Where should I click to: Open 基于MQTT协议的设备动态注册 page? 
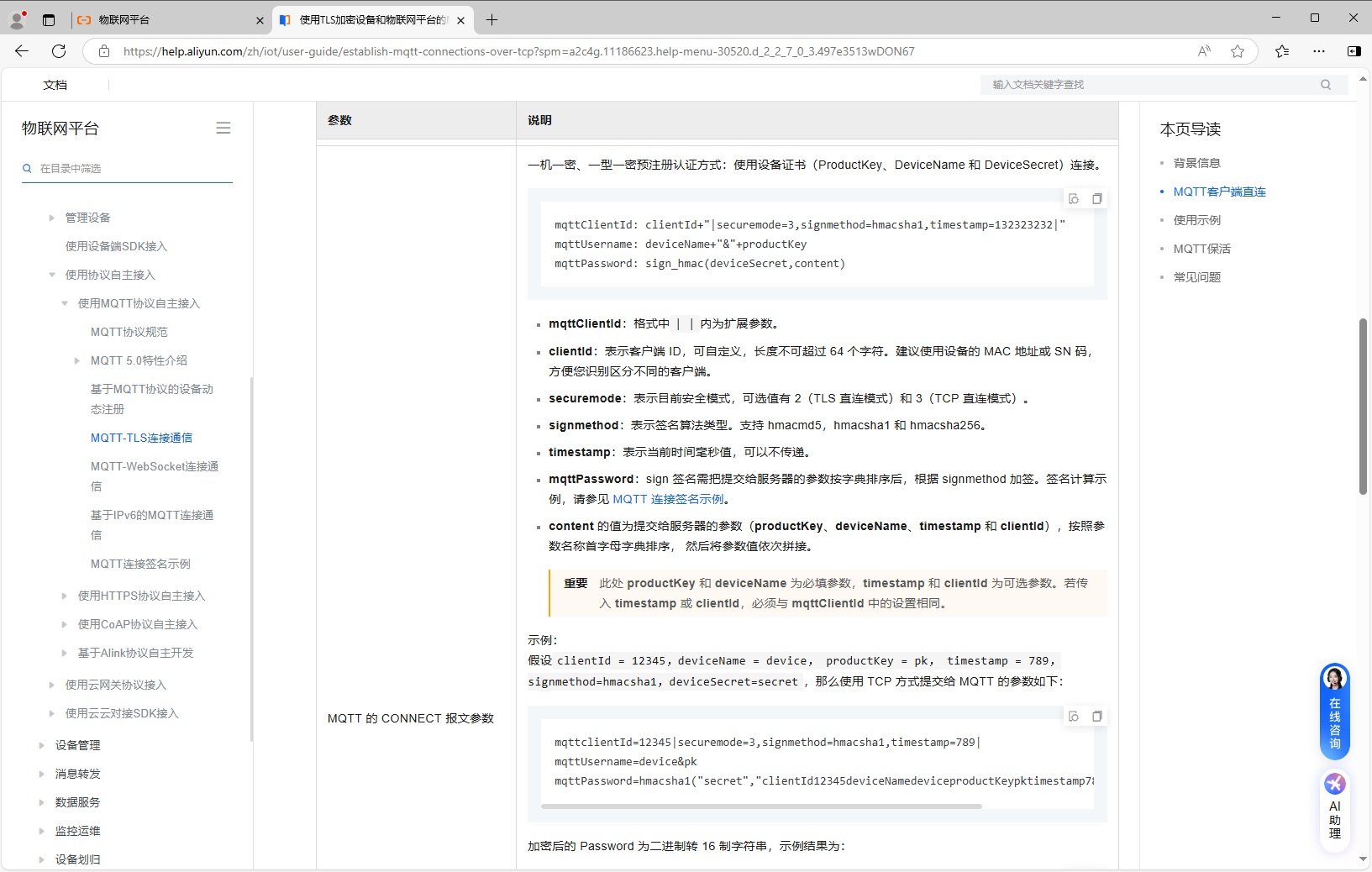(152, 399)
